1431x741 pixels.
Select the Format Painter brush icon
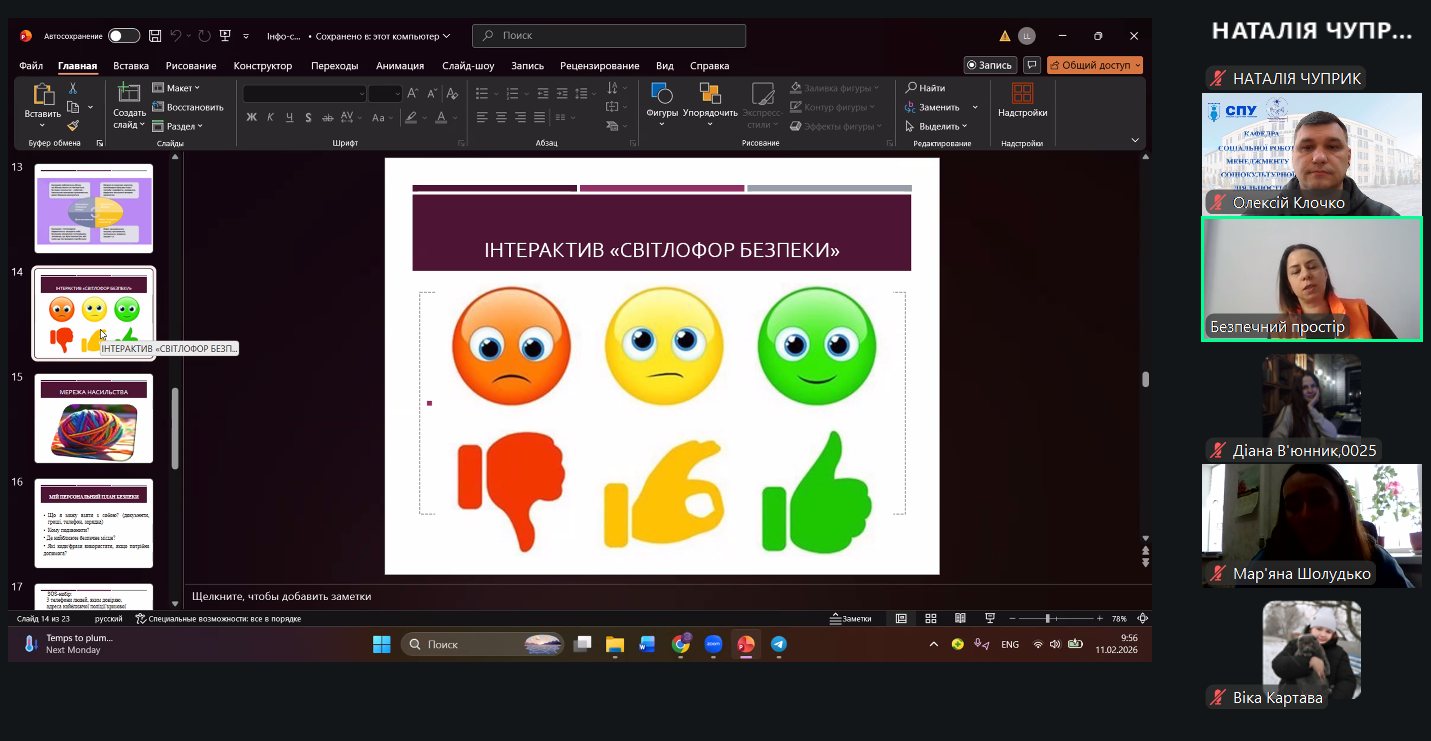point(73,126)
